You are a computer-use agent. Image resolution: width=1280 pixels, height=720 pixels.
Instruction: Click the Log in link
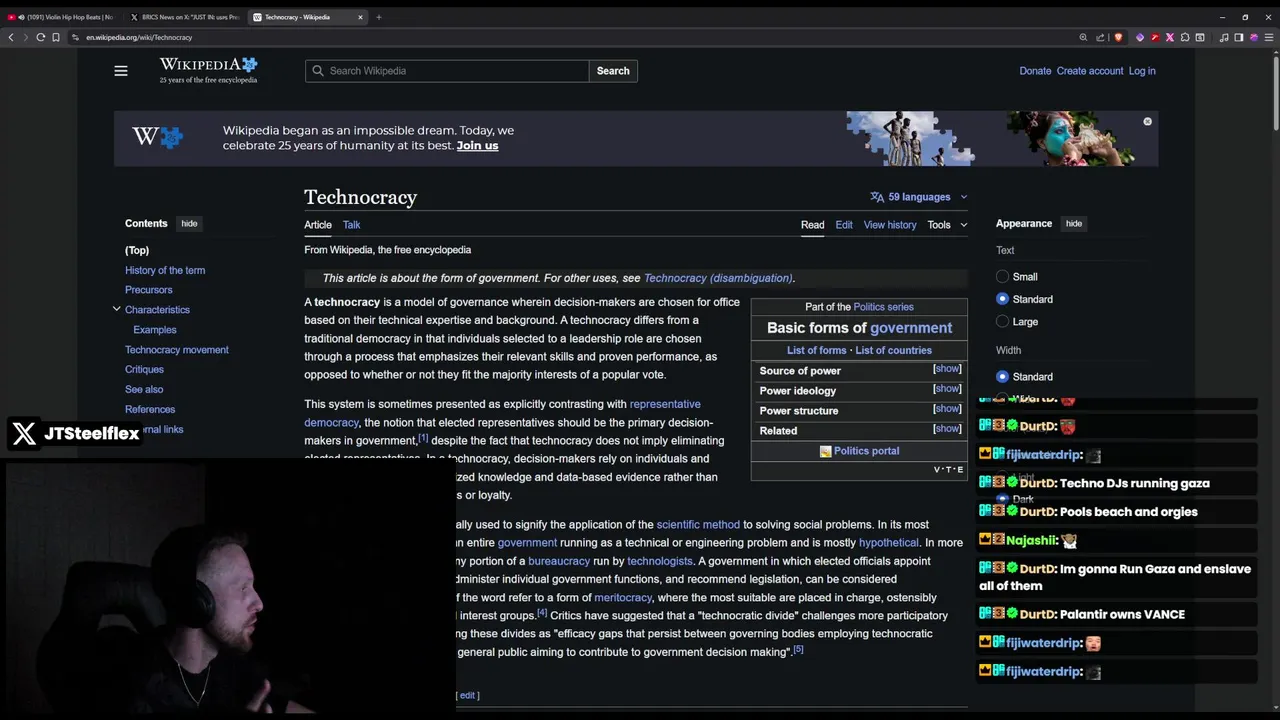[1142, 71]
